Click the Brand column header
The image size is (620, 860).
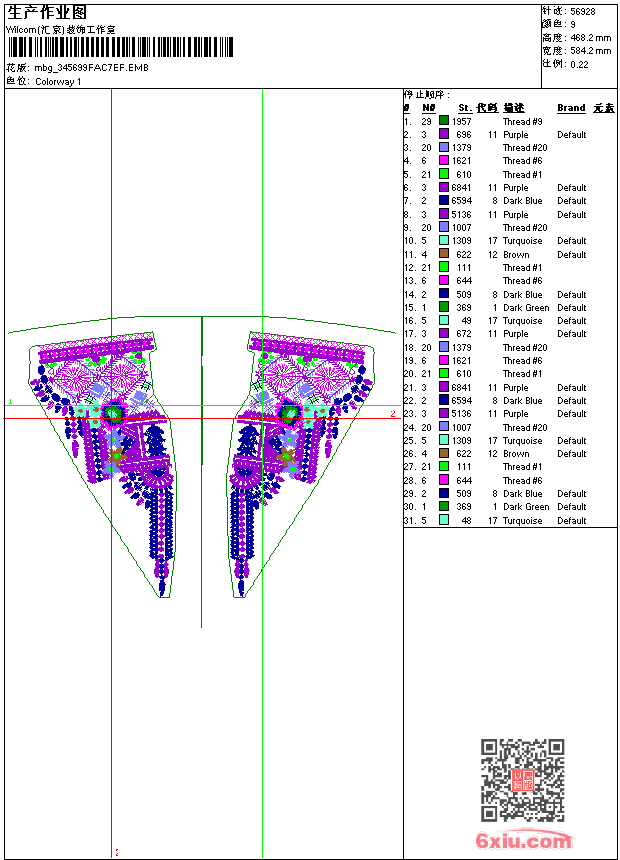(571, 108)
